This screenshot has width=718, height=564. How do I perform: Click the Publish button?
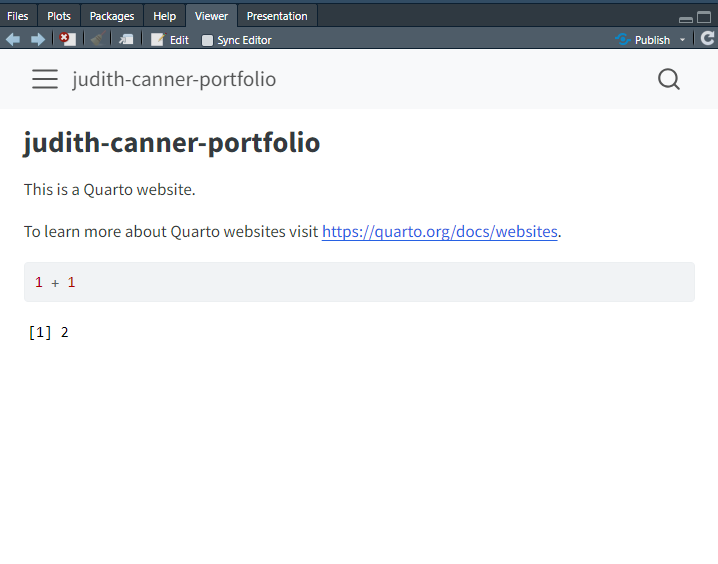click(x=643, y=40)
